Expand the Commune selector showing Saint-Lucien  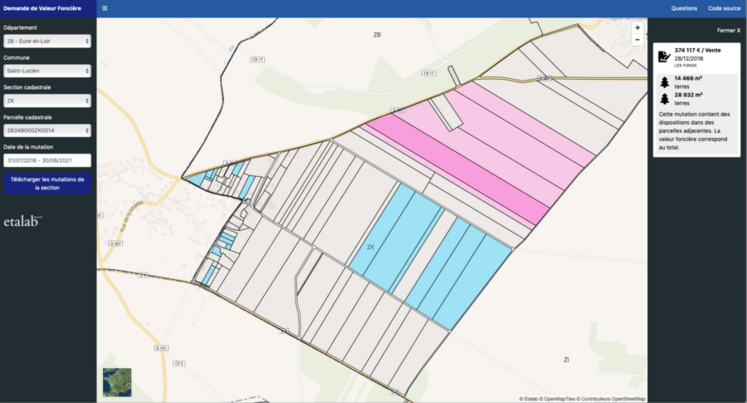click(x=48, y=71)
